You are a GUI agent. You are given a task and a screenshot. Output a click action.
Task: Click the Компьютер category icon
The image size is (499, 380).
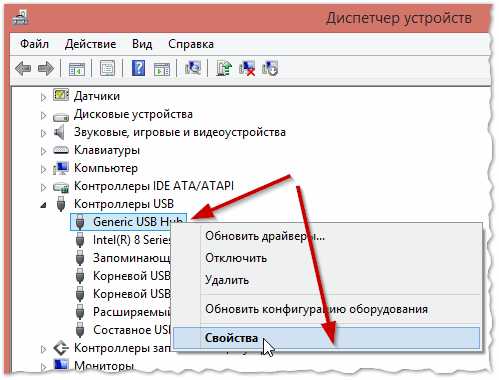(61, 168)
